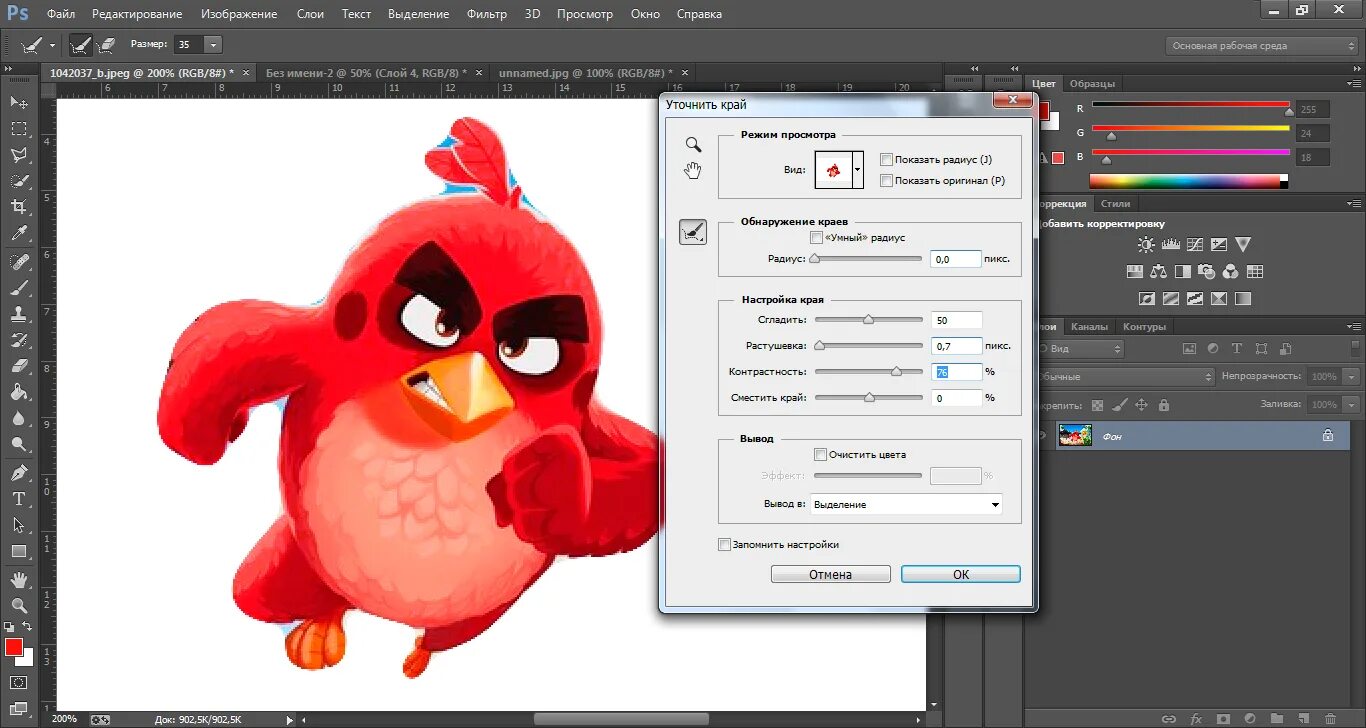Add a Threshold adjustment
The width and height of the screenshot is (1366, 728).
coord(1194,298)
